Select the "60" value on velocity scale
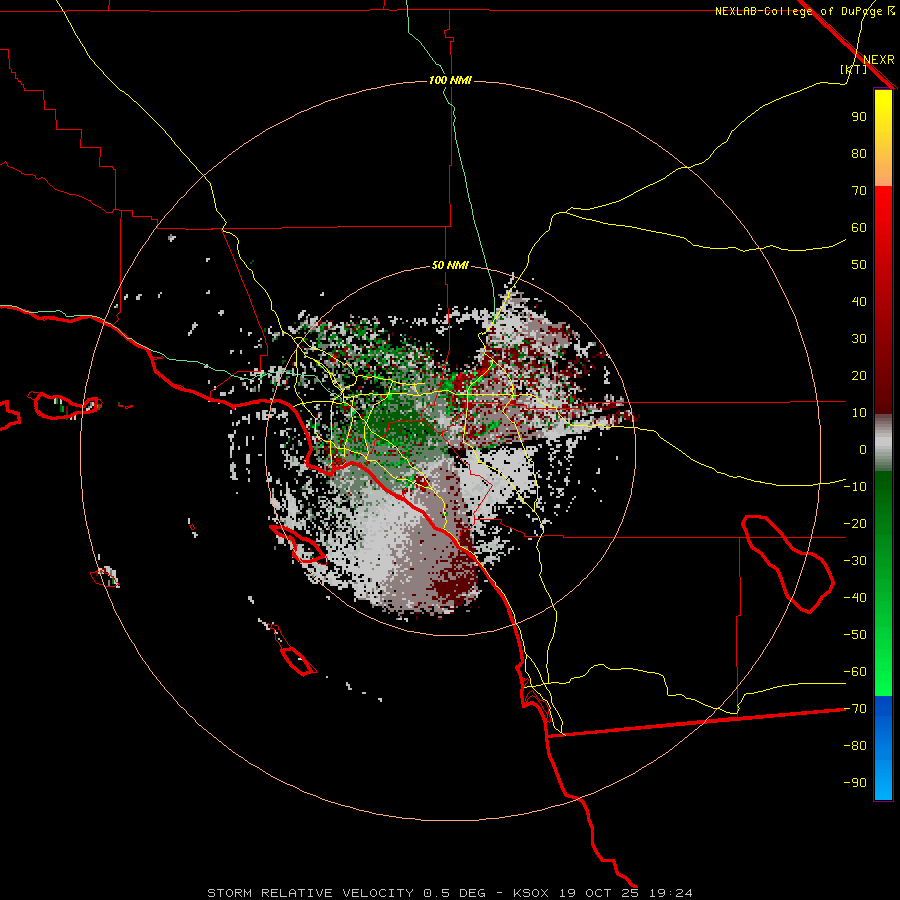 pyautogui.click(x=859, y=227)
